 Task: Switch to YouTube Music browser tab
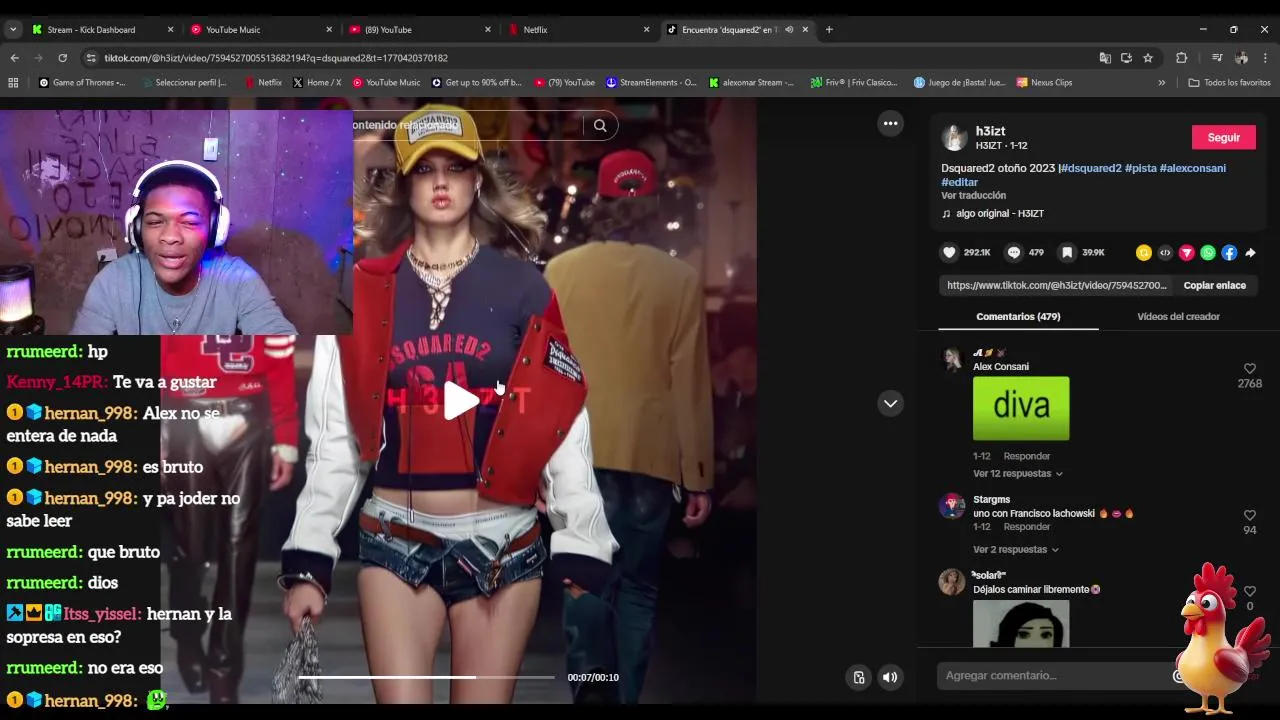point(261,30)
